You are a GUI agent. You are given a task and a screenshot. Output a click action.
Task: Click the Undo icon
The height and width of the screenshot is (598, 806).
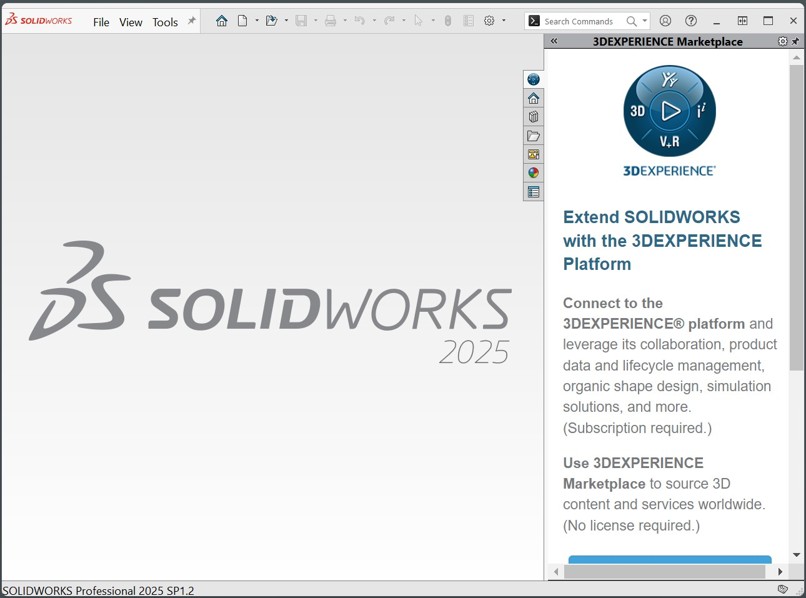pyautogui.click(x=360, y=21)
